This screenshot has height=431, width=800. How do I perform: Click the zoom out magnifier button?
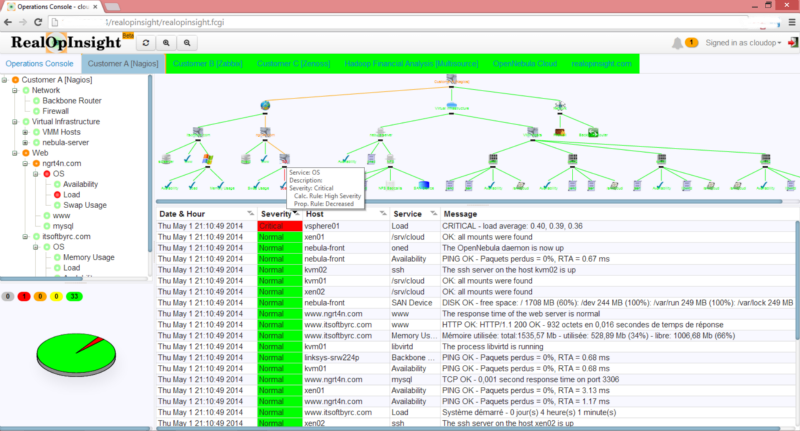(x=187, y=43)
